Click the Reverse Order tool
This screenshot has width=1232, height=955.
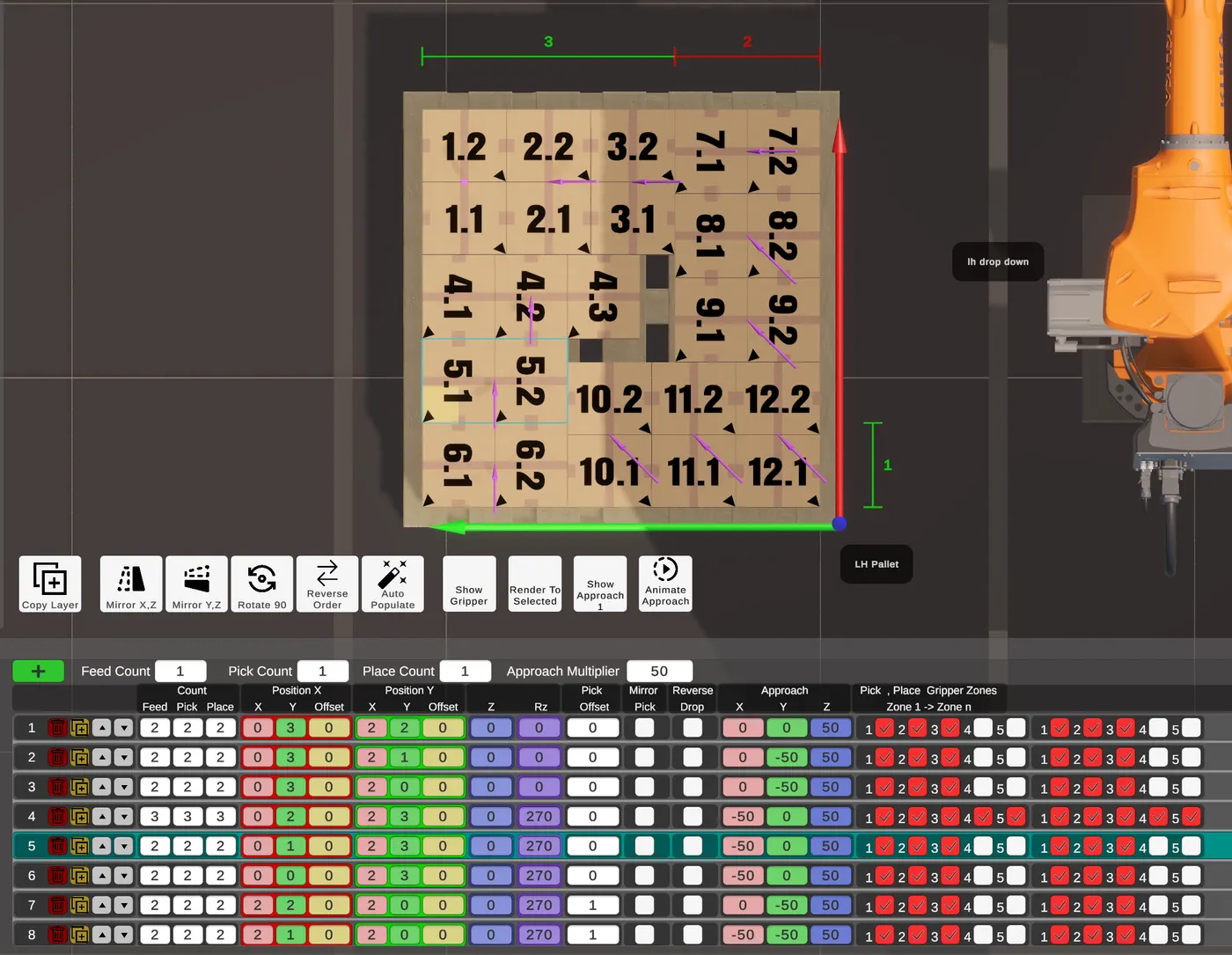pos(327,584)
